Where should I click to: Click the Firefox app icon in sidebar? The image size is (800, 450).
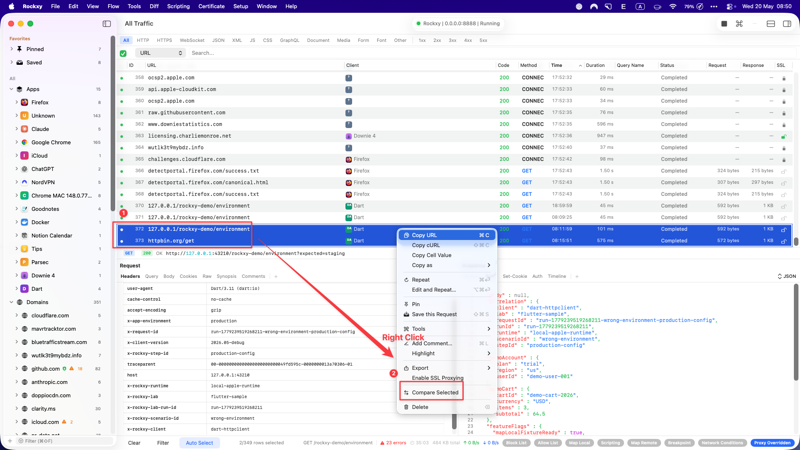24,102
